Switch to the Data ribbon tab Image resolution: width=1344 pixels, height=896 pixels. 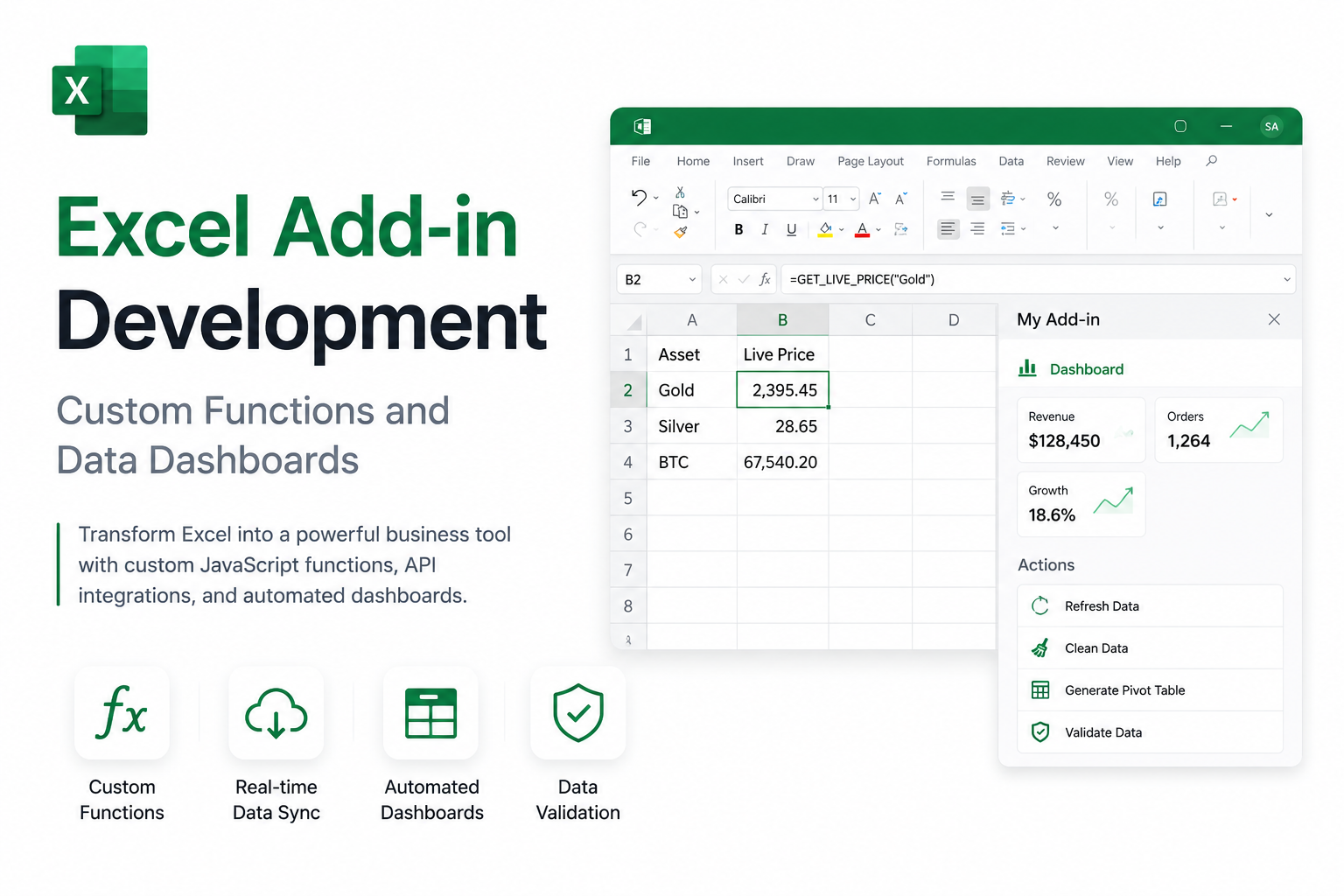pos(1011,161)
